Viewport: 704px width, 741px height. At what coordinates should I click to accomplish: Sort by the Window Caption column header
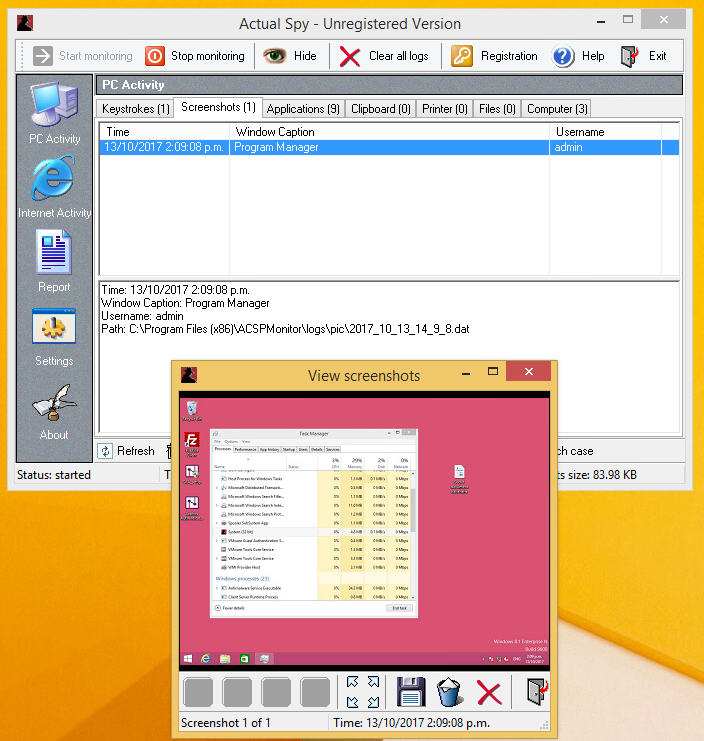(389, 132)
